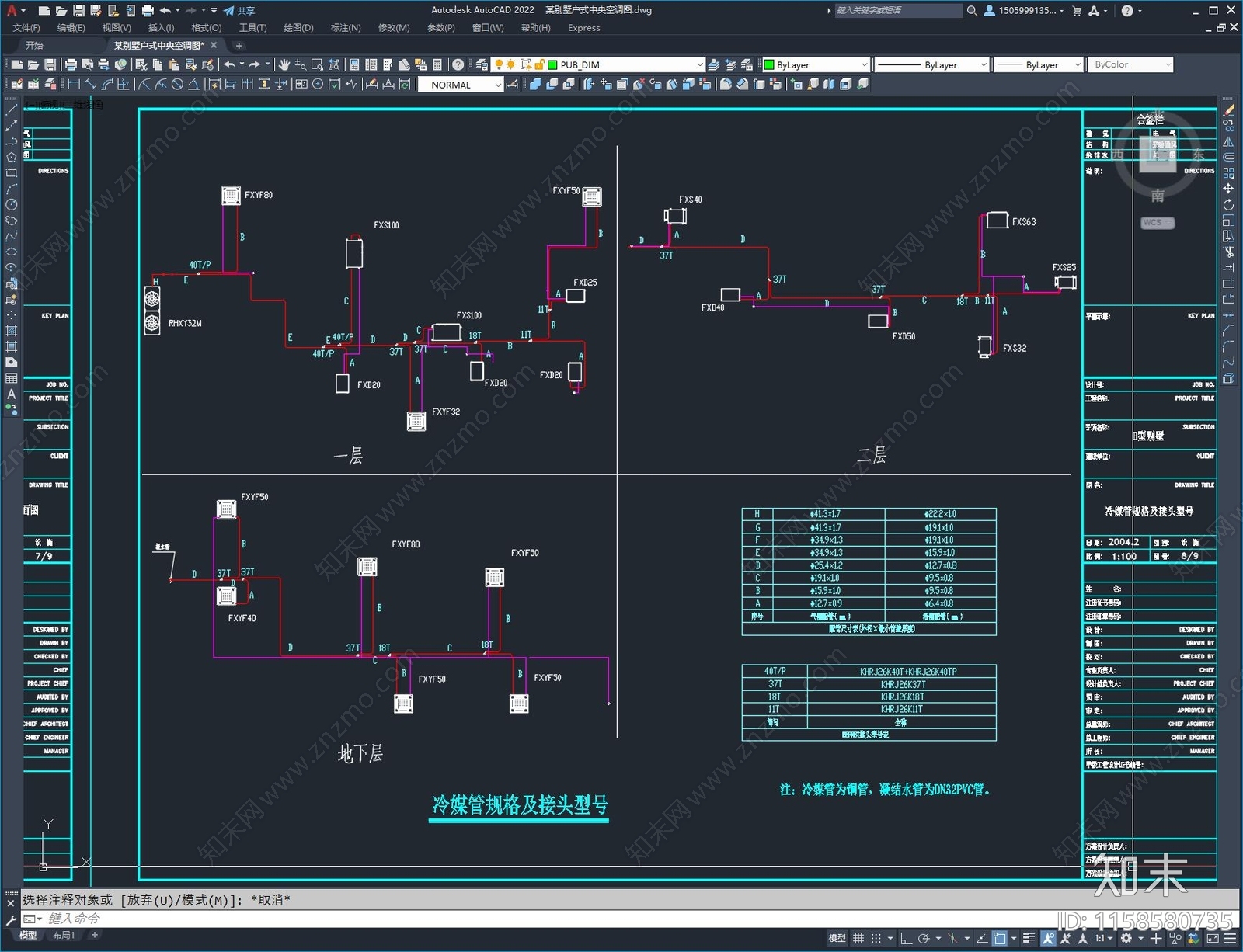Screen dimensions: 1243x952
Task: Toggle polar tracking in status bar
Action: pos(924,938)
